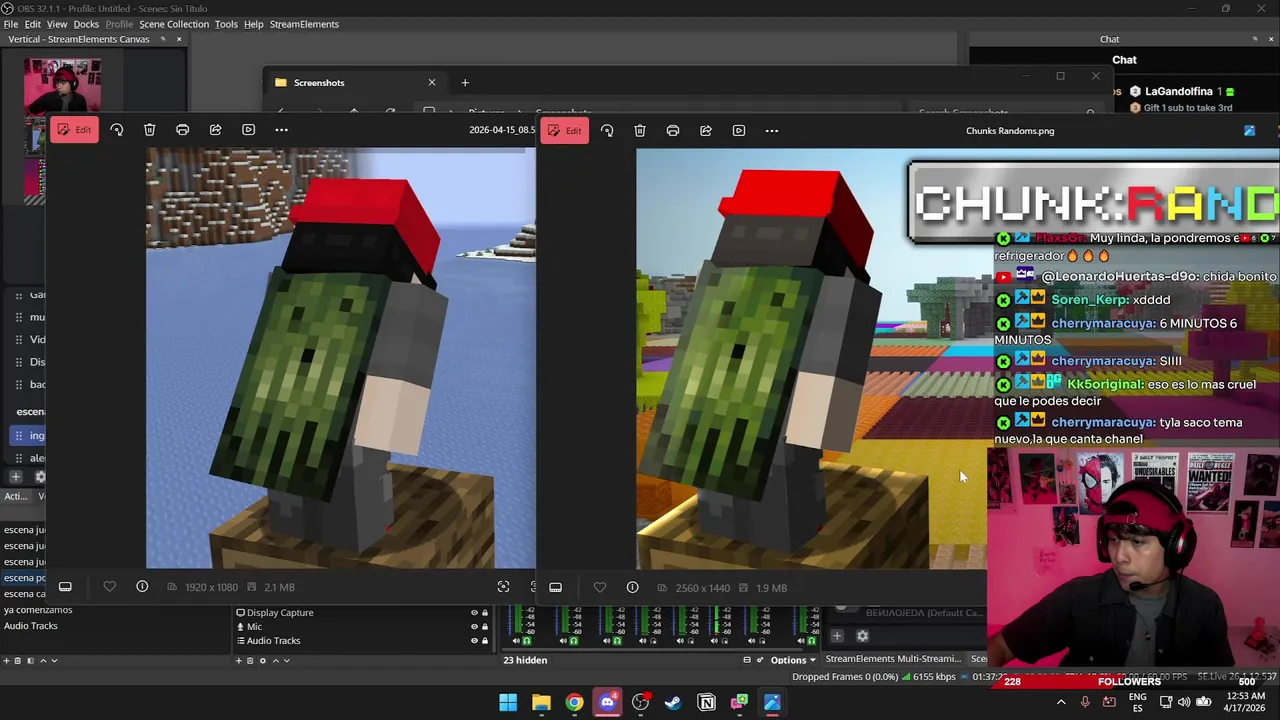The height and width of the screenshot is (720, 1280).
Task: Open OBS Docks menu
Action: [x=86, y=24]
